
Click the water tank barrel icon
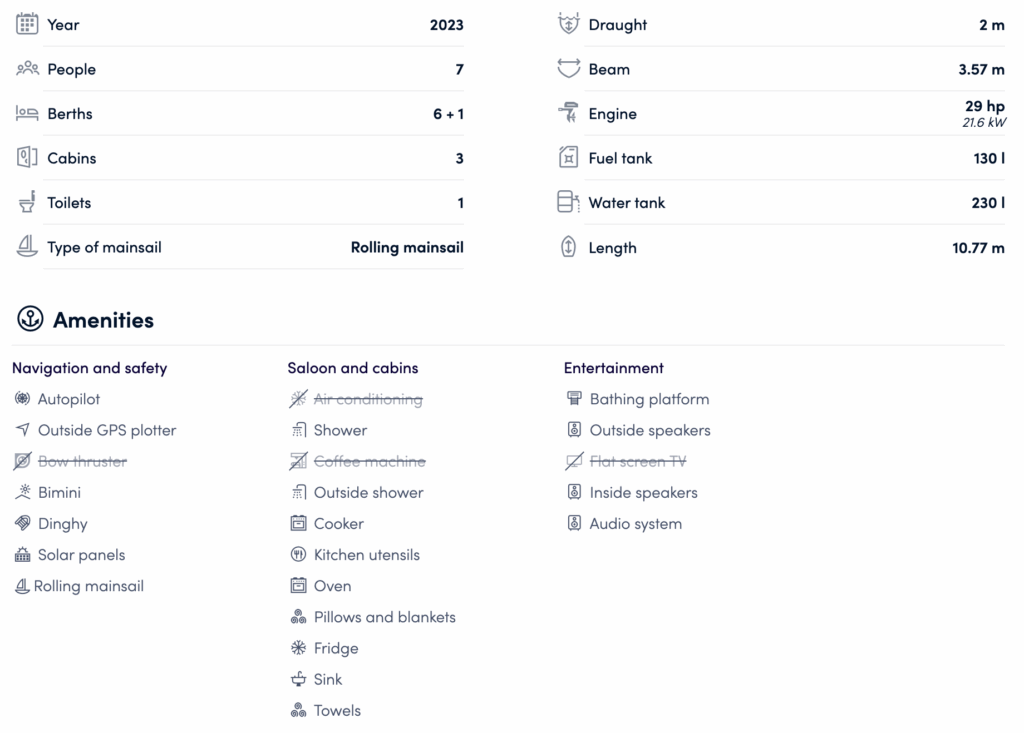[568, 202]
